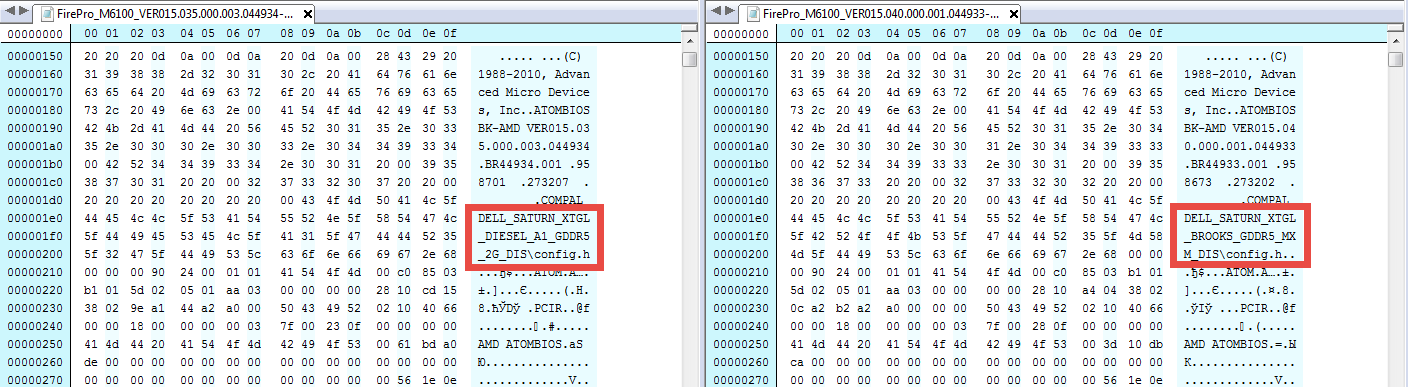Screen dimensions: 1408x387
Task: Select 'AMD ATOMBIOS.=.H' text in the right pane
Action: [1240, 345]
